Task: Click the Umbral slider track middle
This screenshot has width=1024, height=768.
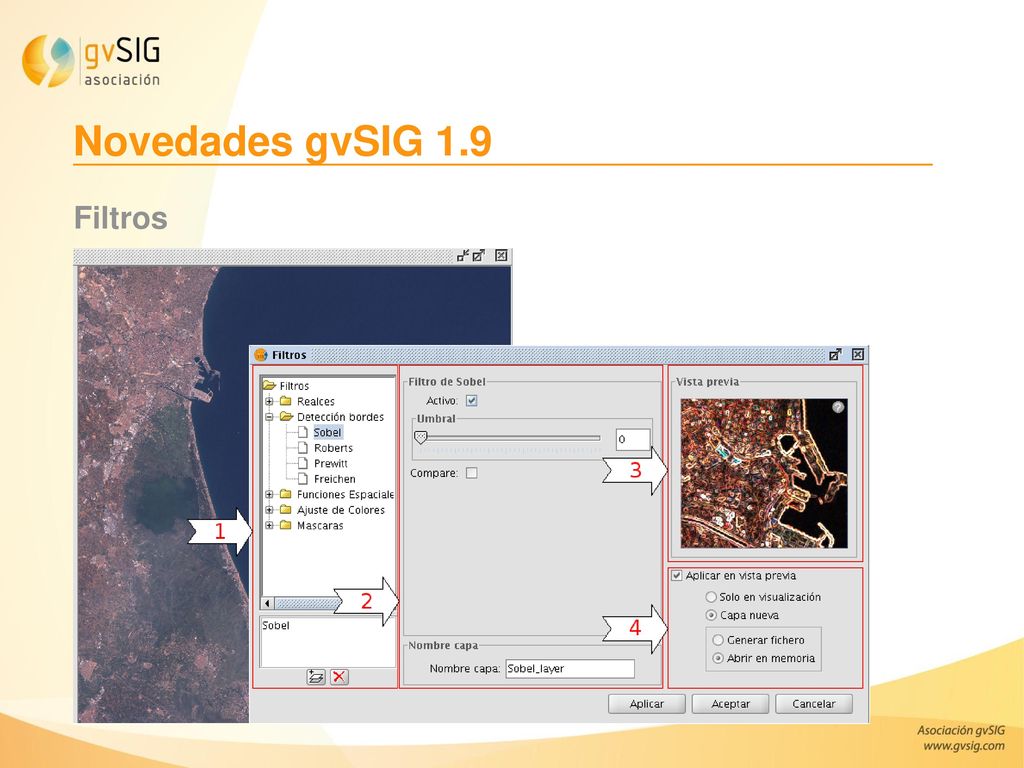Action: point(507,438)
